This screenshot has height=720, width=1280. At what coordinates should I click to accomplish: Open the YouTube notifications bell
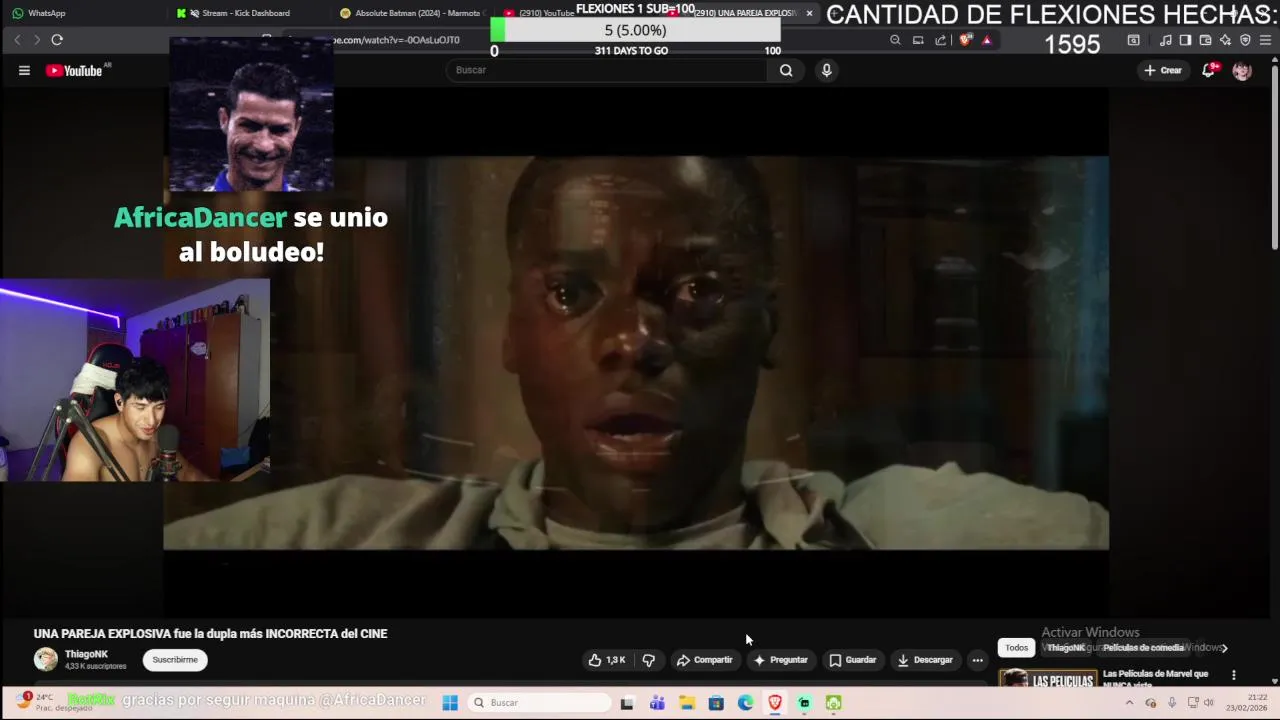[1208, 70]
